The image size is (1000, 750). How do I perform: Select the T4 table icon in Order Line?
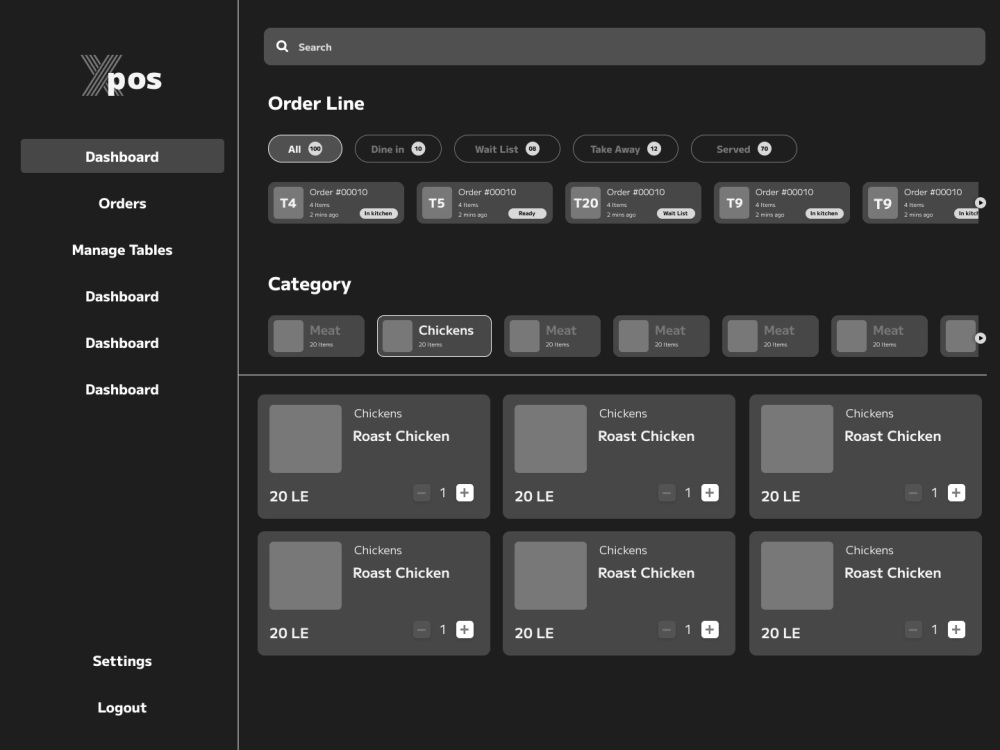pyautogui.click(x=287, y=202)
